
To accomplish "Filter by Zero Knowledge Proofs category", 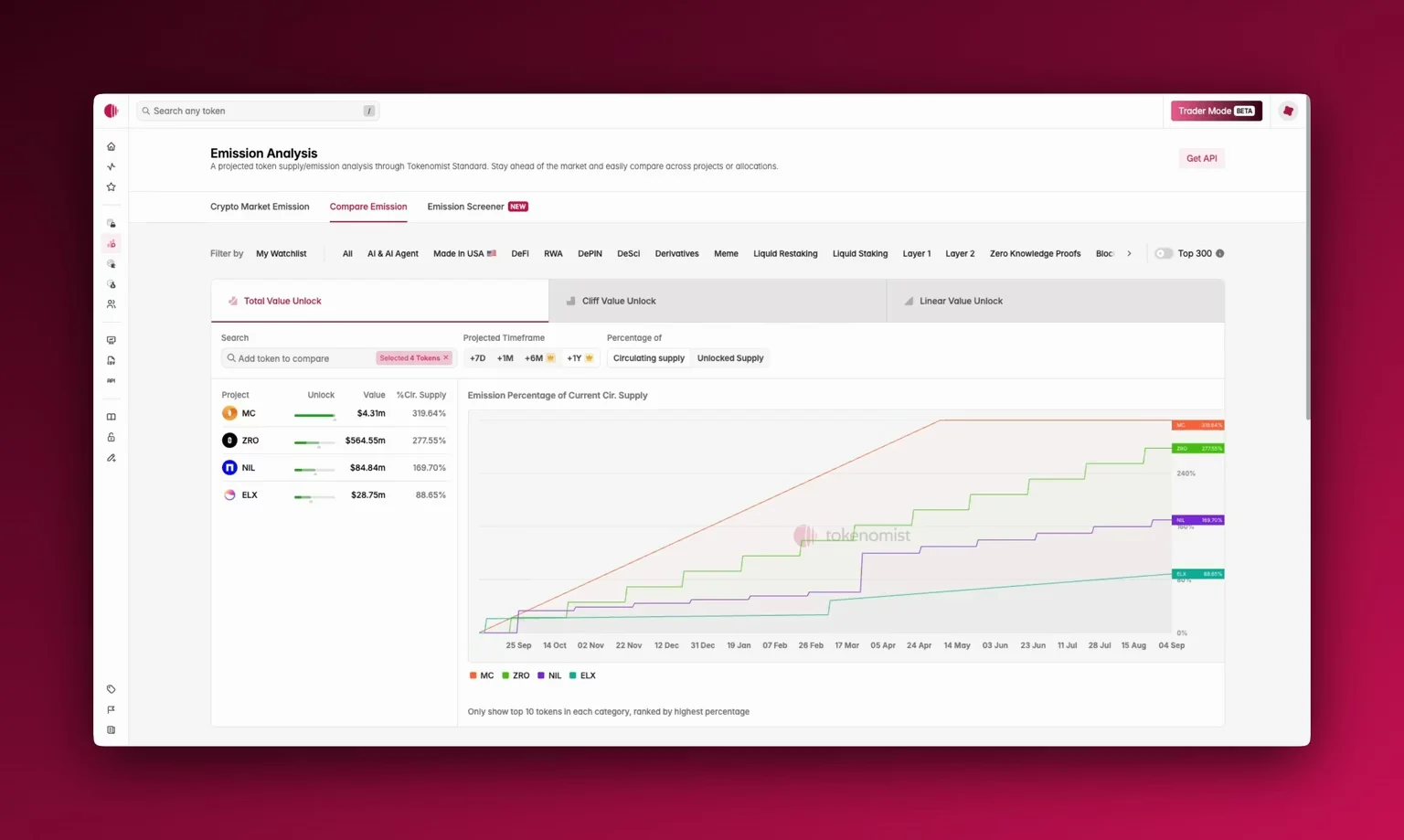I will tap(1035, 253).
